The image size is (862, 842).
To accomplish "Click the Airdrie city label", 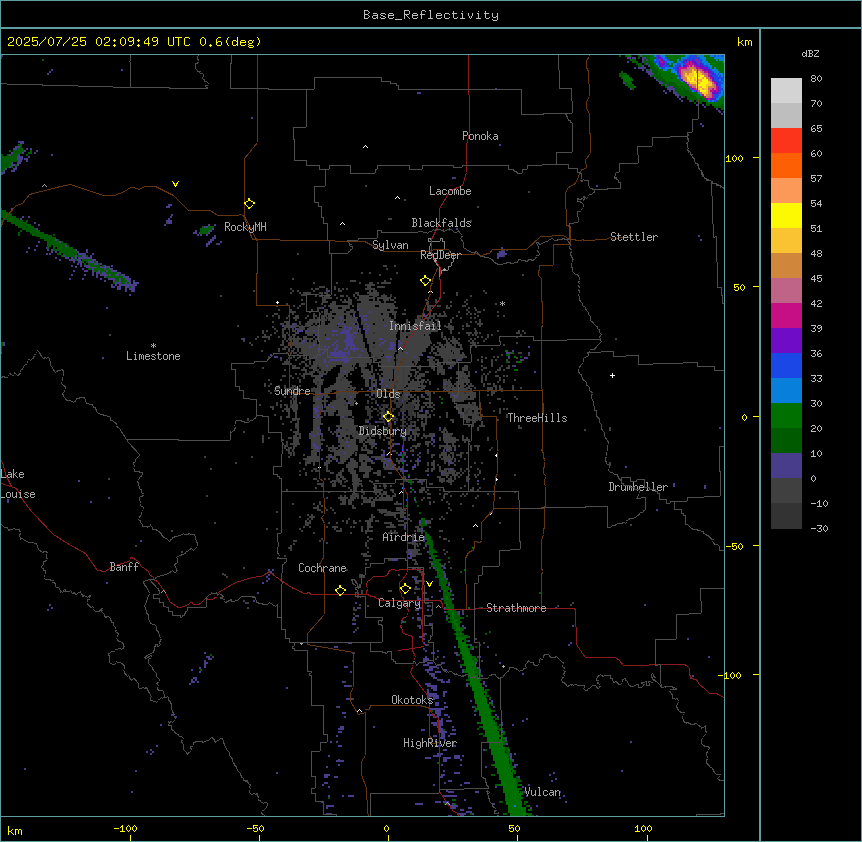I will tap(404, 537).
